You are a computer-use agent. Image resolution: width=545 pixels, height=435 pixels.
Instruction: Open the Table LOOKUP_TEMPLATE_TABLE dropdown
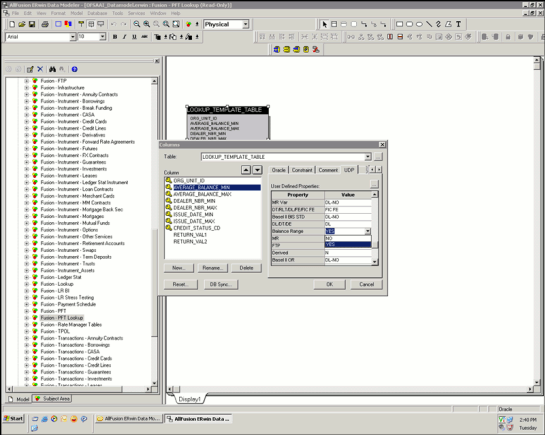click(368, 157)
